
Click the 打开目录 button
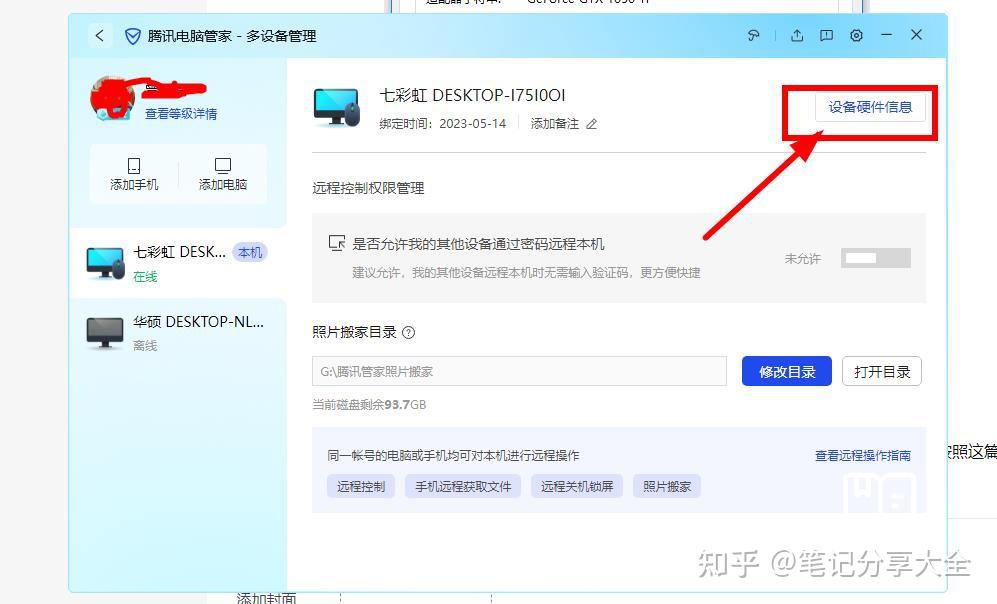click(x=882, y=371)
